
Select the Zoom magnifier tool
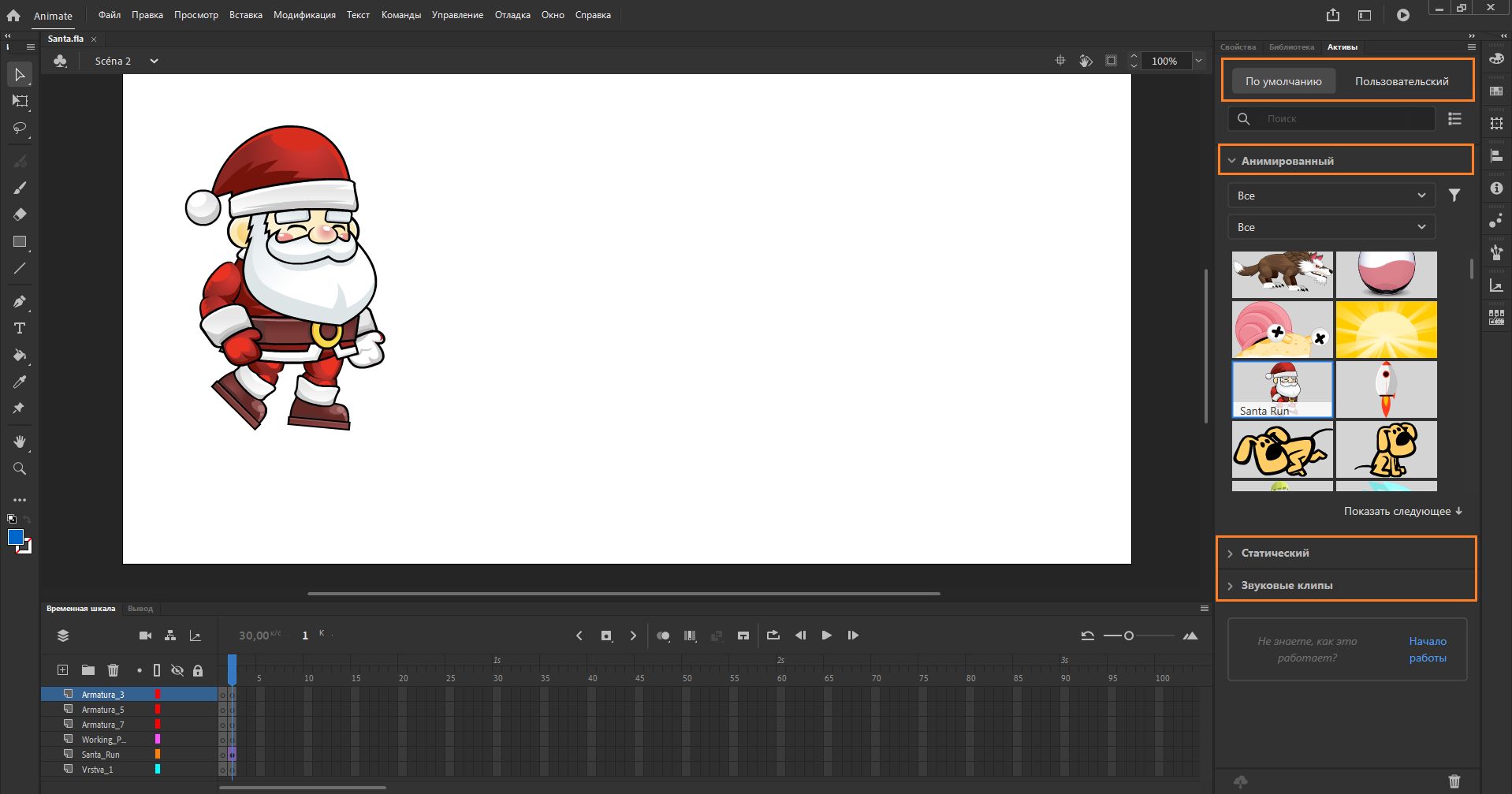click(x=20, y=468)
